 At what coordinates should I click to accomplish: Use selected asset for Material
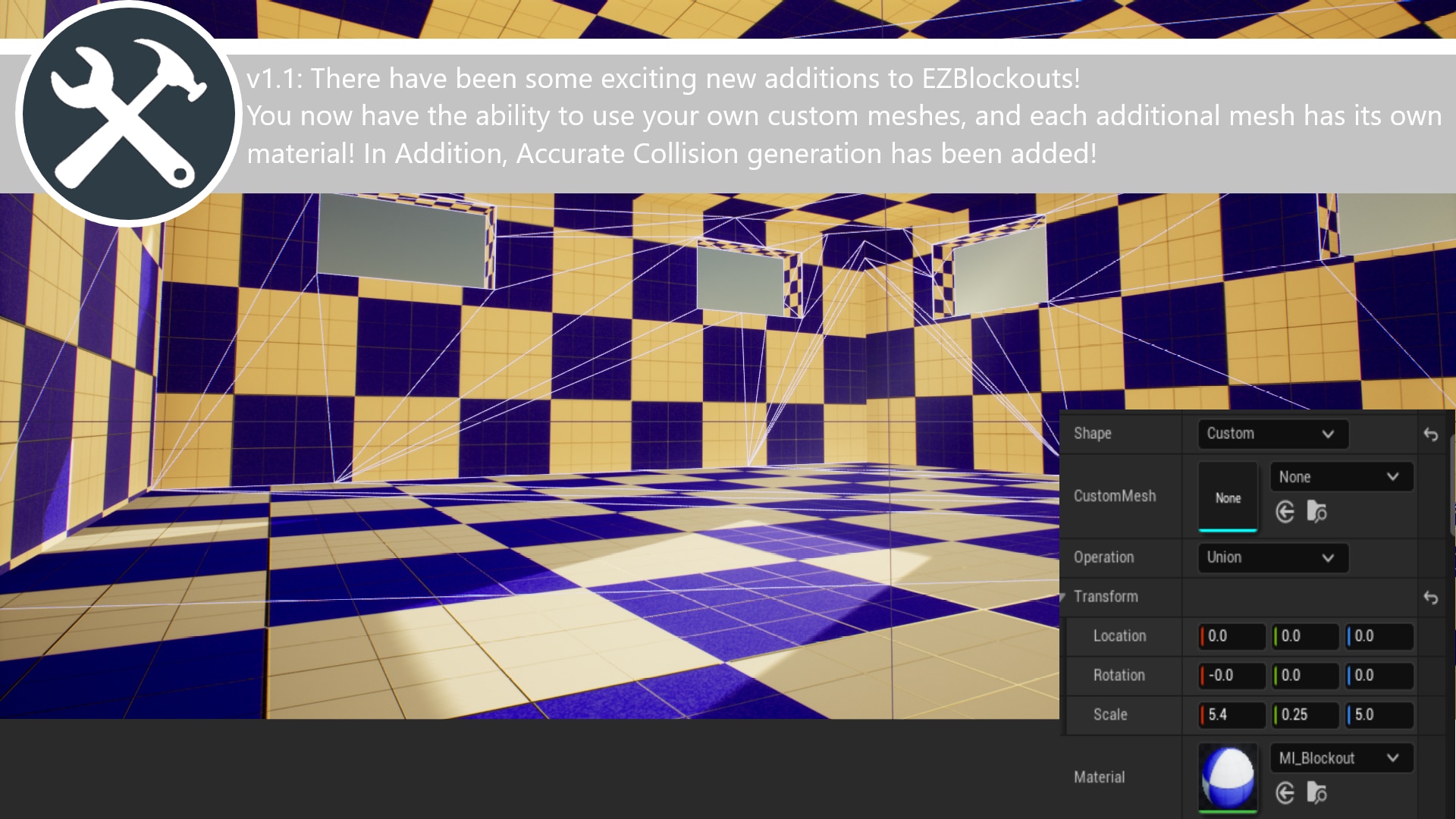[1285, 793]
